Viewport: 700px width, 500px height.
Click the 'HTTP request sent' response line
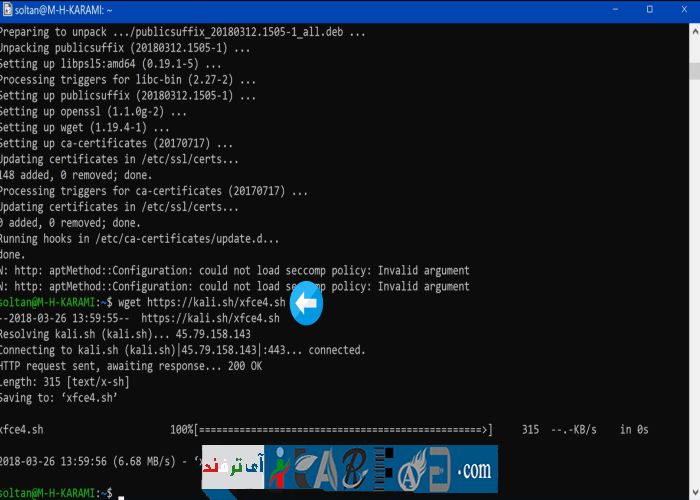[x=130, y=366]
